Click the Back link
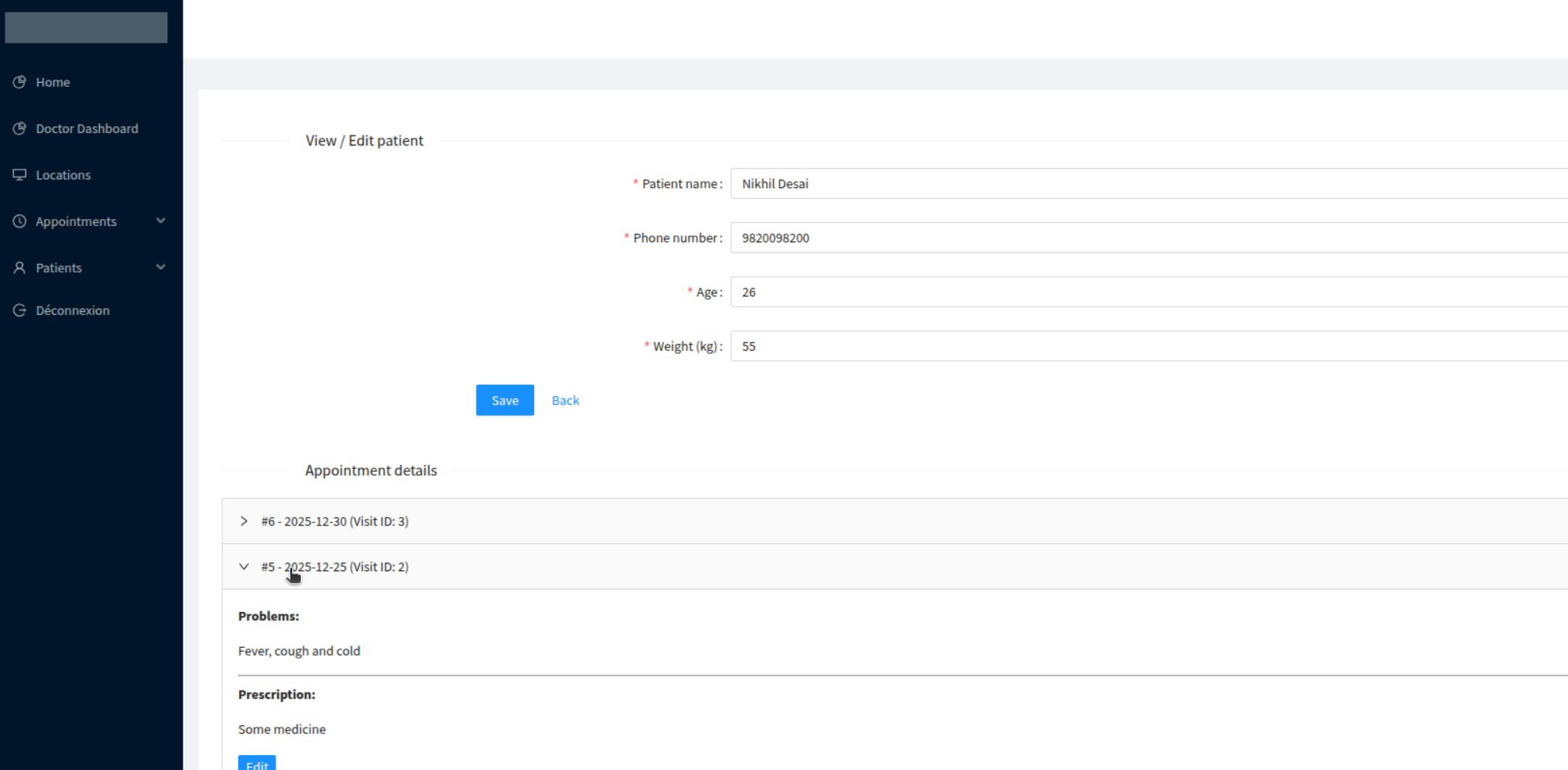Viewport: 1568px width, 770px height. pyautogui.click(x=565, y=400)
